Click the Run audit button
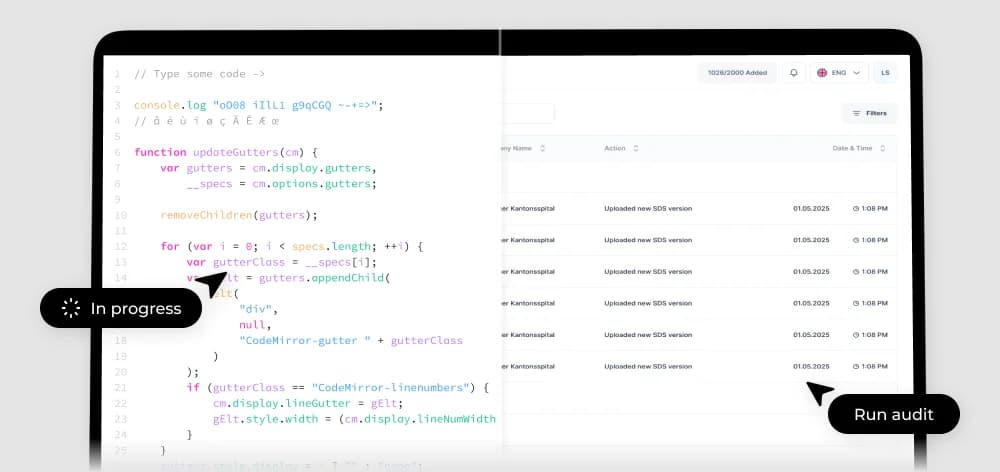The image size is (1000, 472). click(x=893, y=414)
